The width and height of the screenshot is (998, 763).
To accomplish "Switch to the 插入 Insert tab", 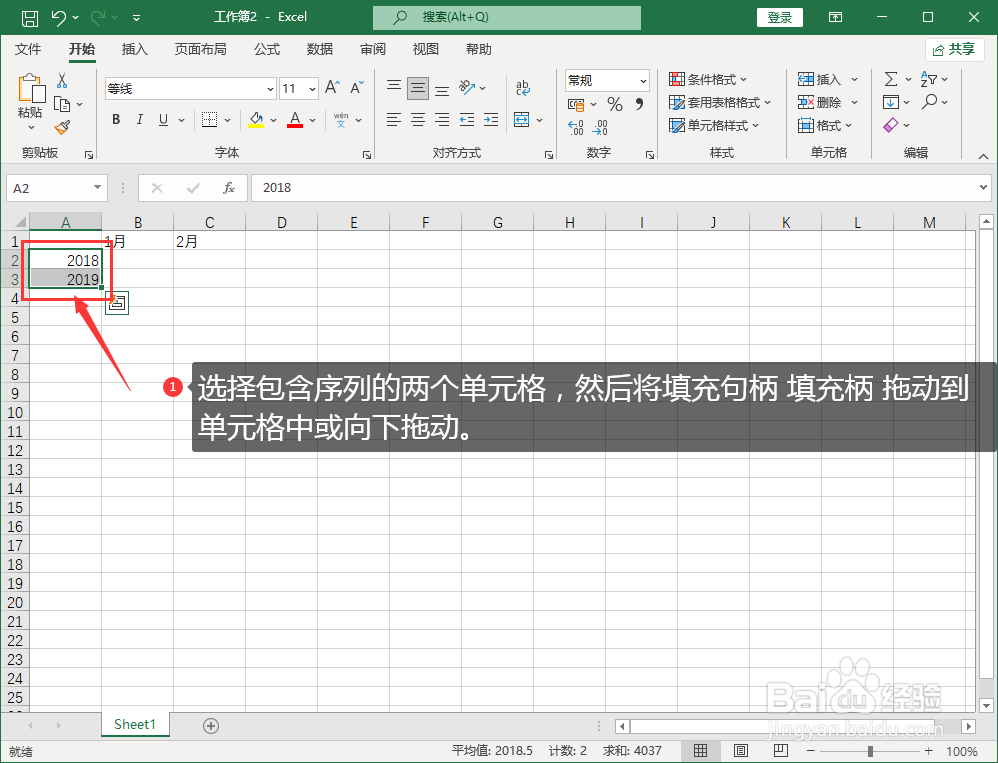I will point(134,50).
